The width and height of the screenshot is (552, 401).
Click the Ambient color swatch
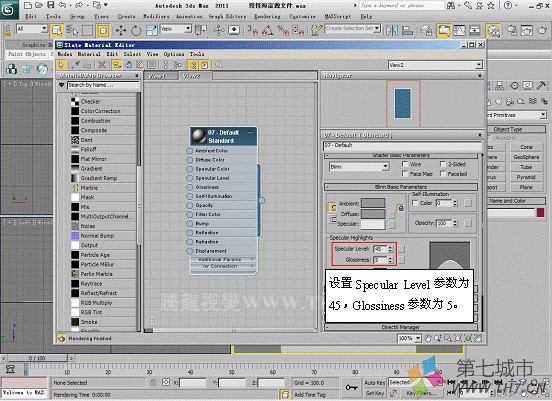(373, 203)
